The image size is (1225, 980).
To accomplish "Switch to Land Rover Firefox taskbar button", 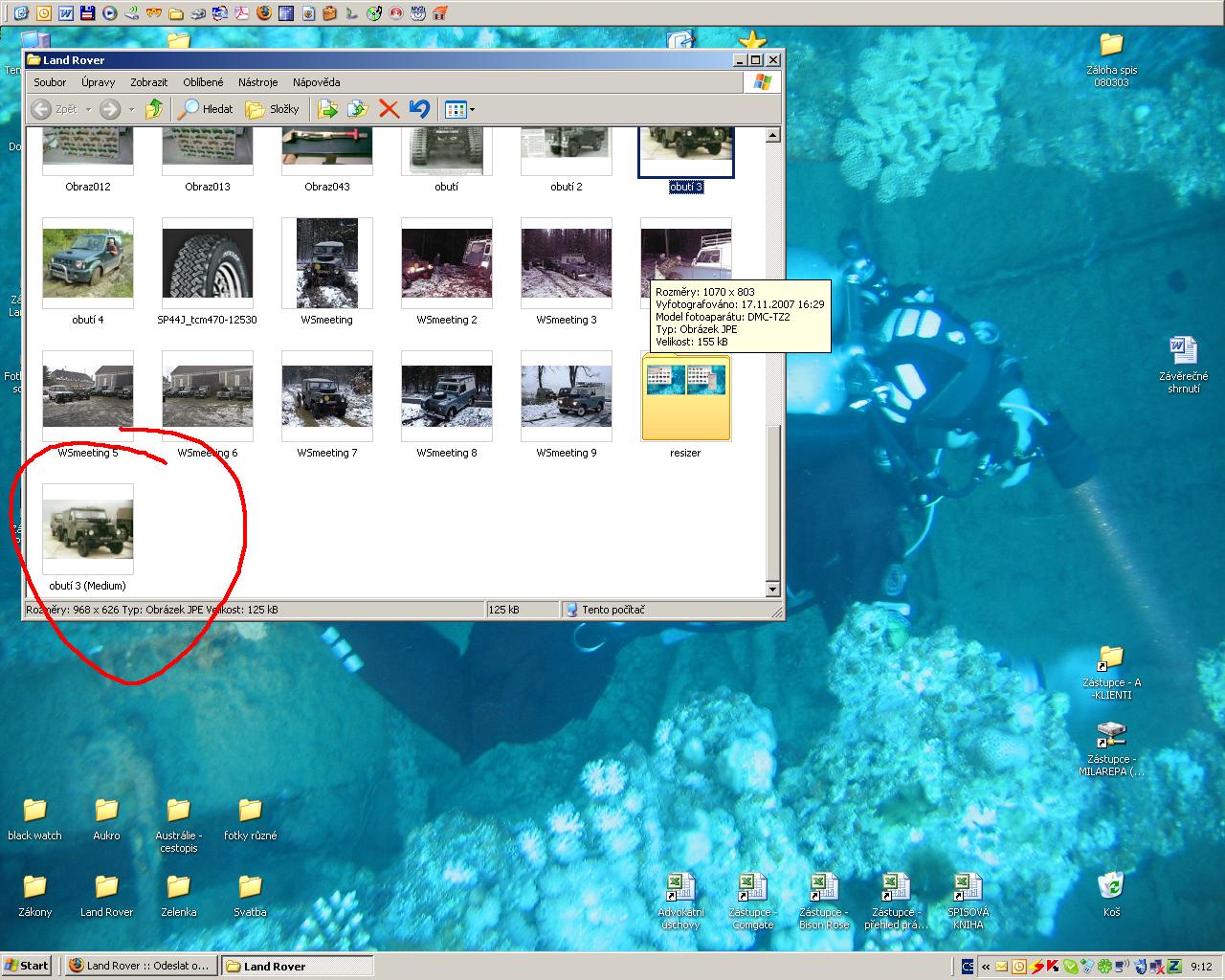I will [x=140, y=966].
